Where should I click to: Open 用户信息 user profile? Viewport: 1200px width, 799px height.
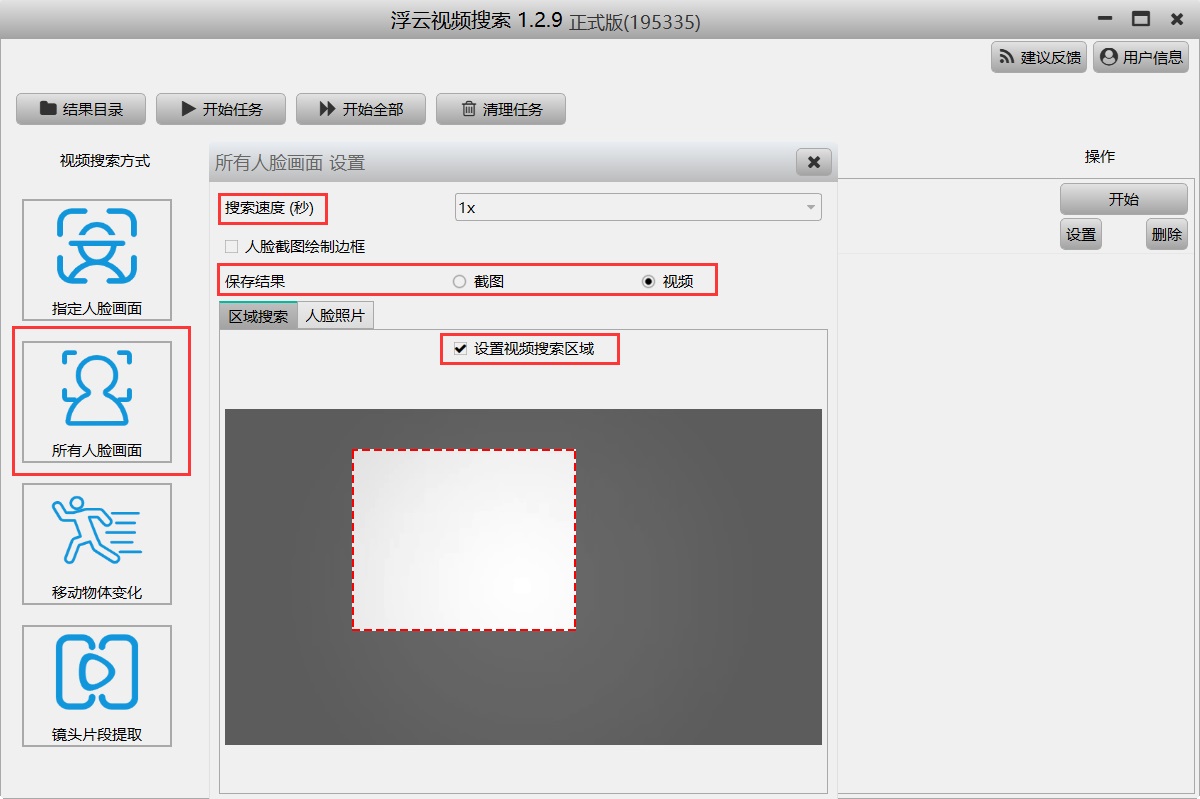(1141, 57)
